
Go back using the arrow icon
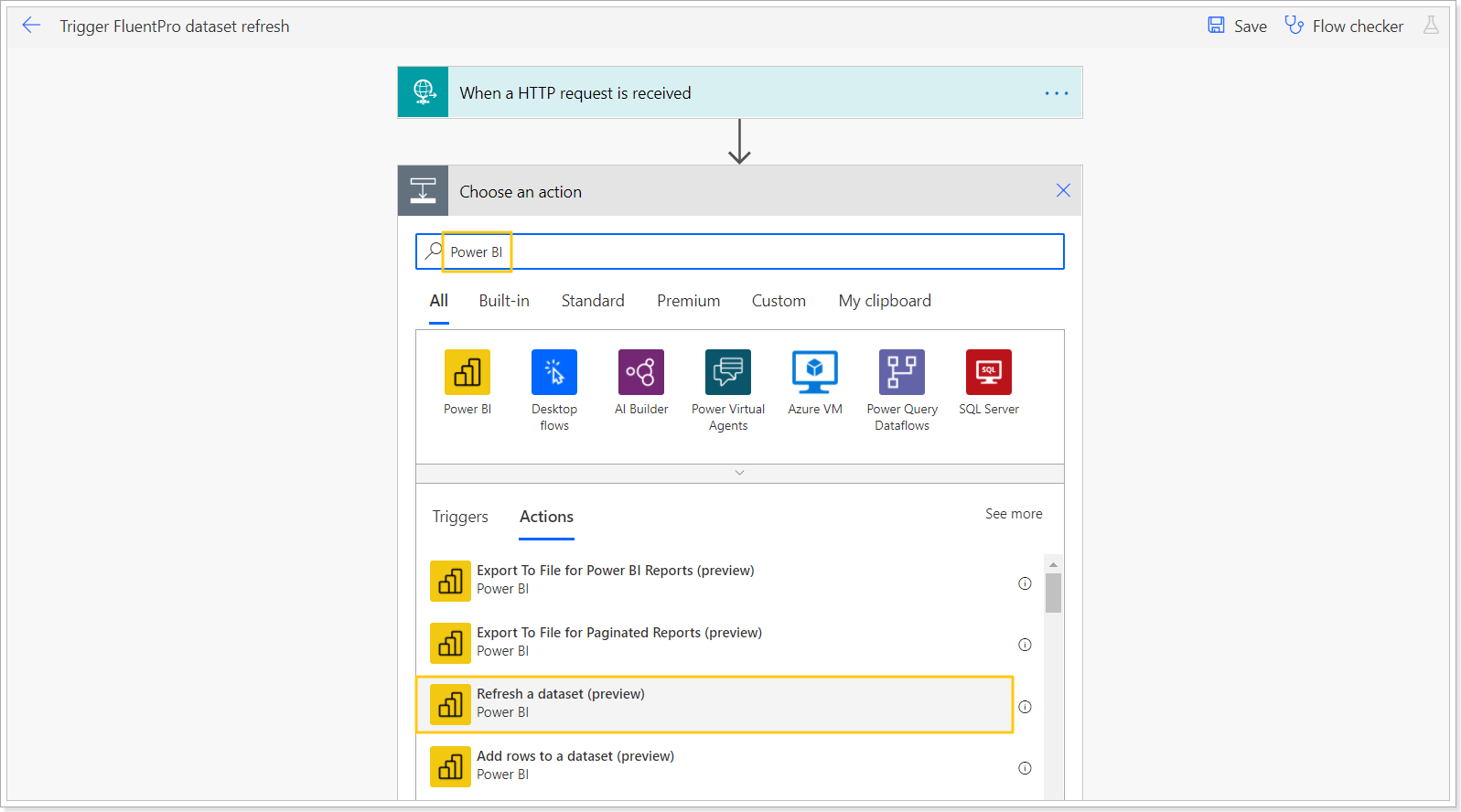click(31, 26)
